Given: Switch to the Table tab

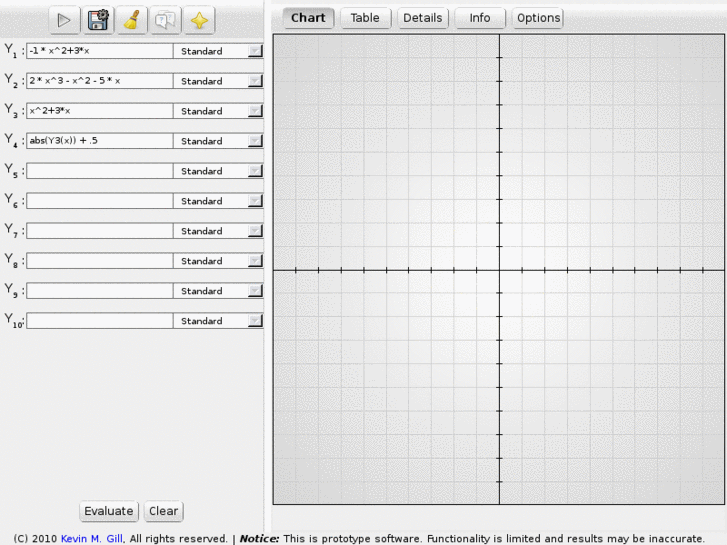Looking at the screenshot, I should point(365,18).
